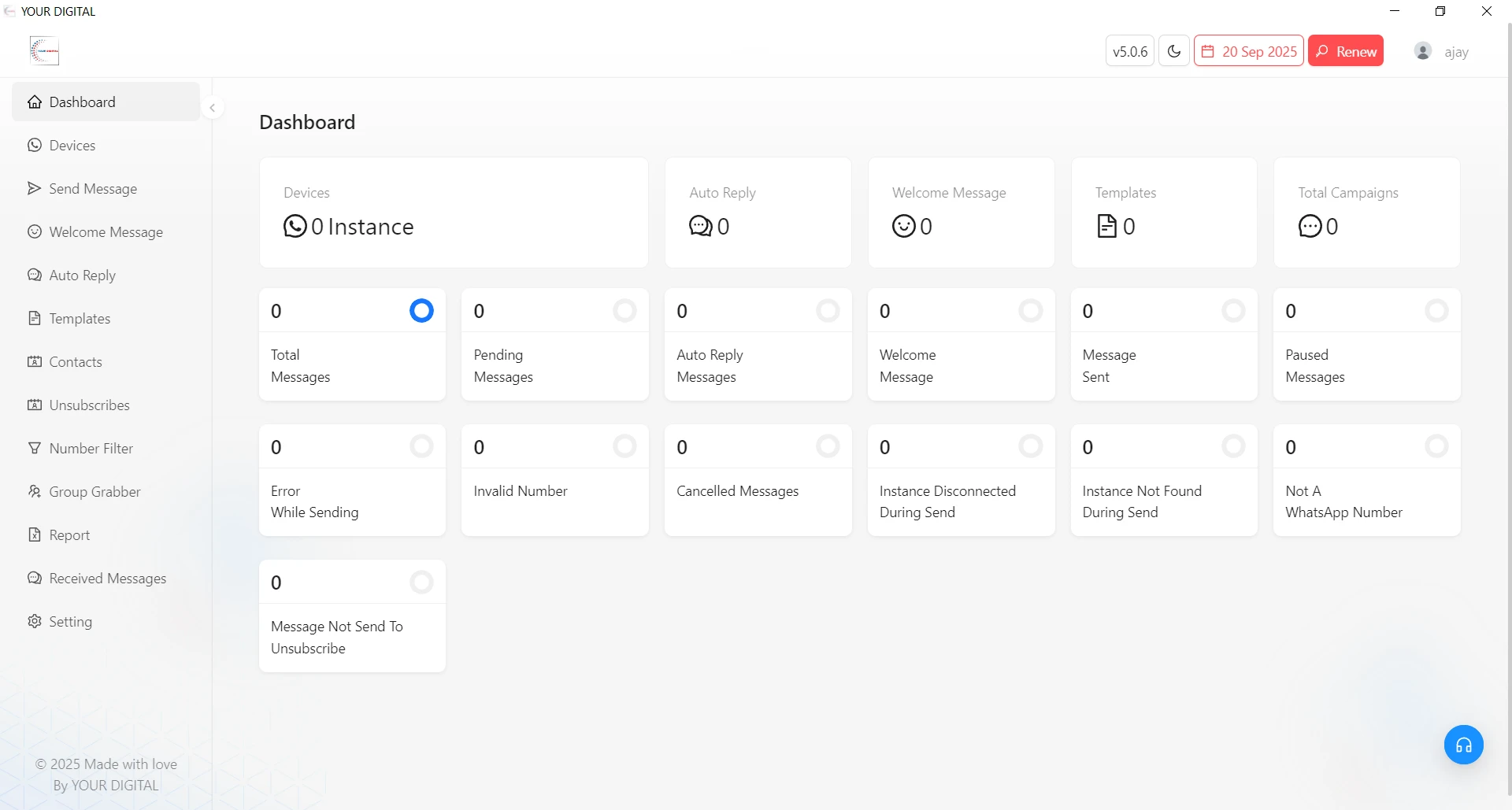The width and height of the screenshot is (1512, 810).
Task: Collapse the sidebar using chevron arrow
Action: (212, 108)
